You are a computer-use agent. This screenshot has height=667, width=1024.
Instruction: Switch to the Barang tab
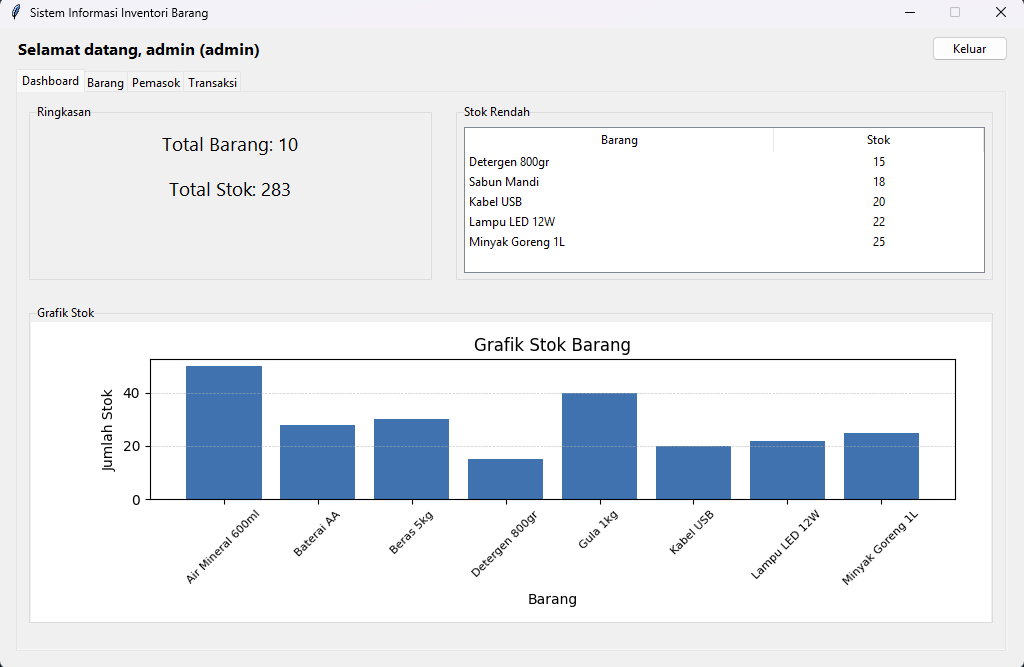(105, 83)
